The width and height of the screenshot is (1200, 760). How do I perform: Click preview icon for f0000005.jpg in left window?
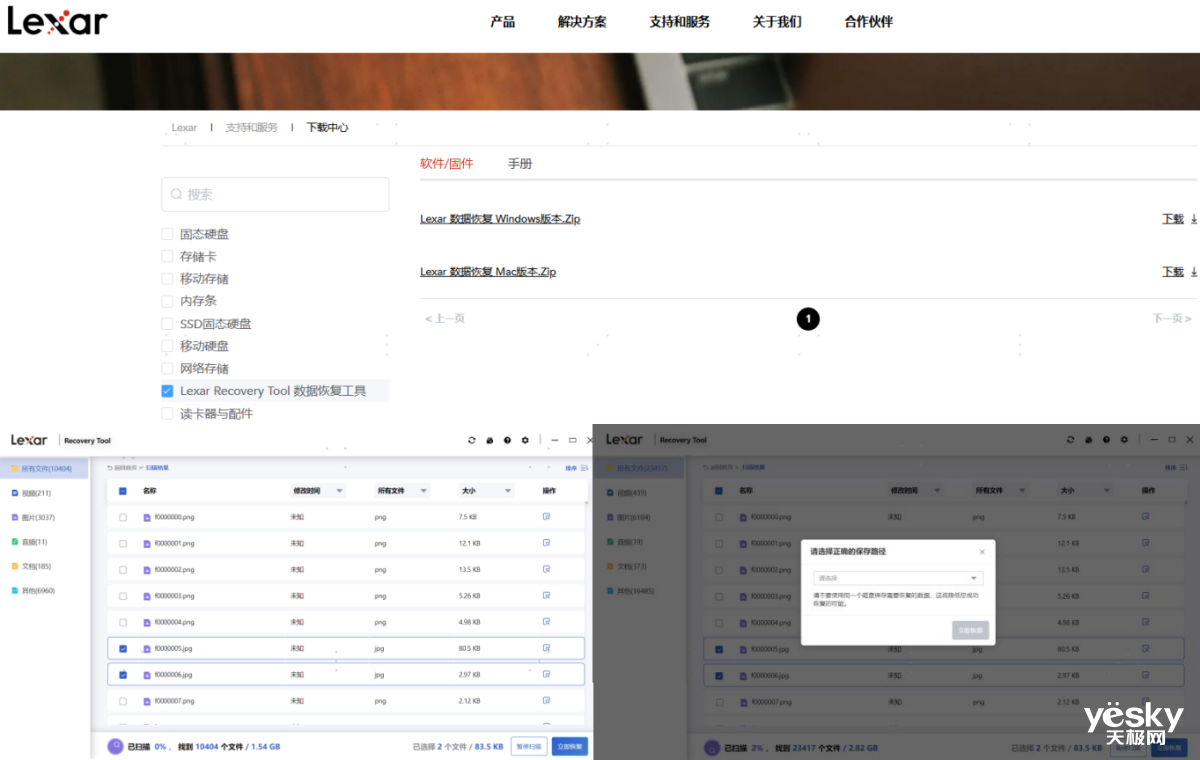click(x=547, y=648)
